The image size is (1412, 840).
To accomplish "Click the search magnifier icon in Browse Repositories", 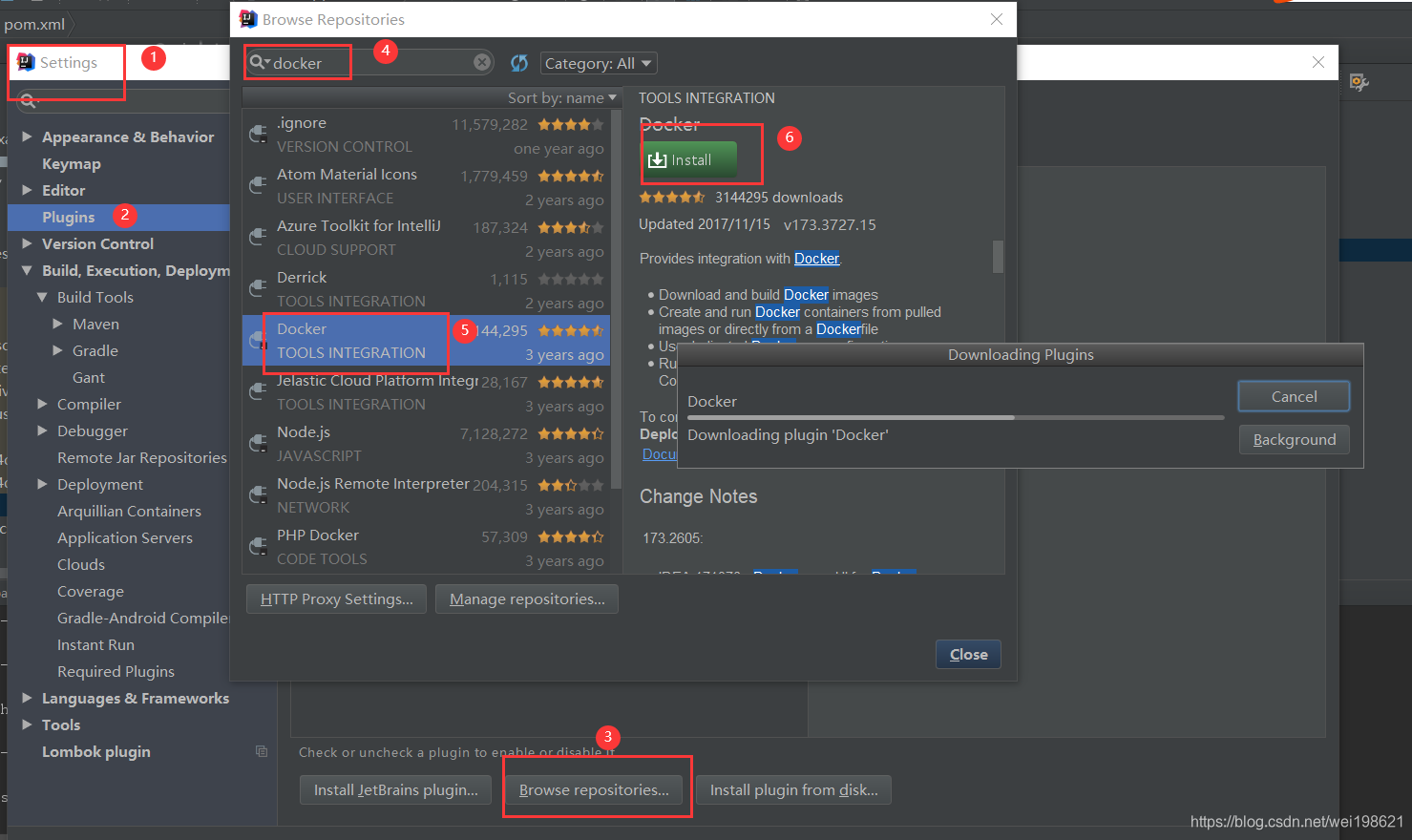I will [259, 62].
